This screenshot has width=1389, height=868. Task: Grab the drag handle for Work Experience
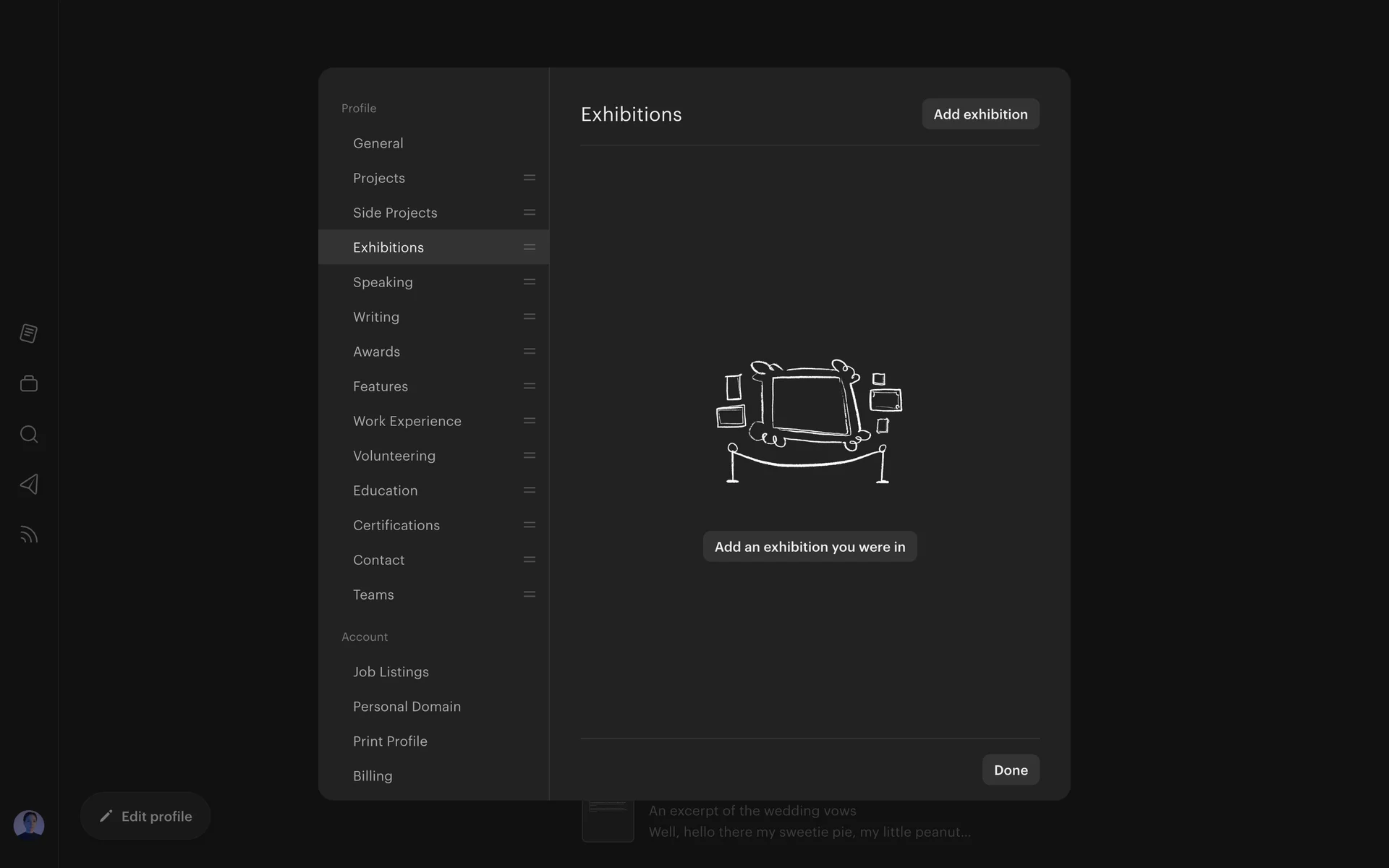[529, 421]
